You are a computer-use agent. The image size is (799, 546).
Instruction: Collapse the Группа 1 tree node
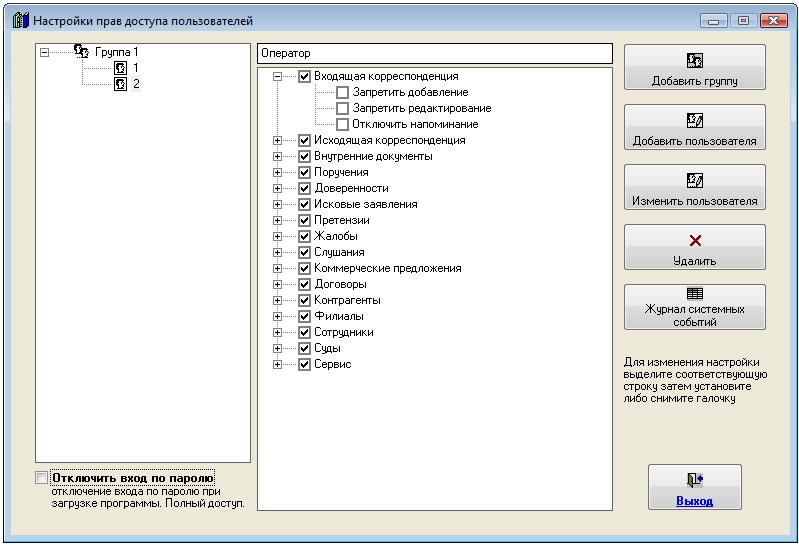tap(44, 52)
